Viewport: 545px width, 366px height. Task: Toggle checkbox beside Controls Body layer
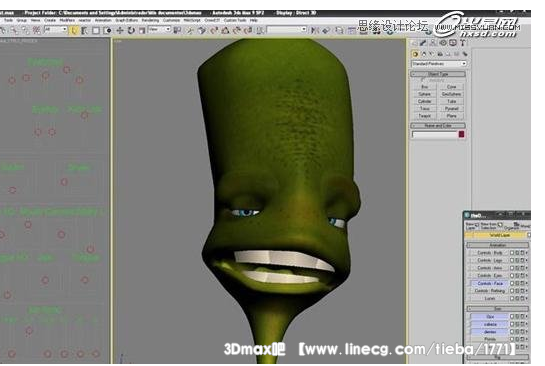coord(512,253)
